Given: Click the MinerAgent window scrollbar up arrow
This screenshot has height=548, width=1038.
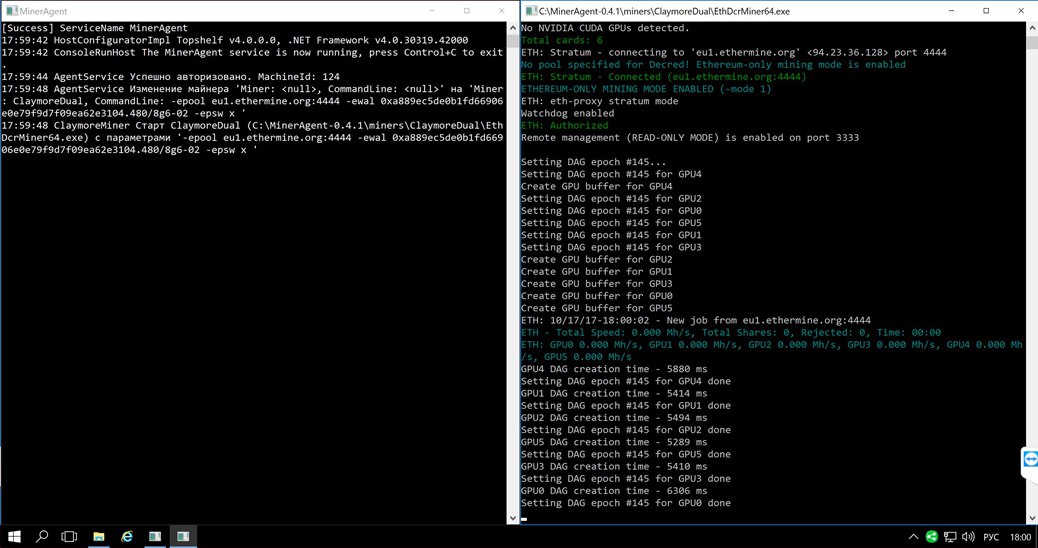Looking at the screenshot, I should [512, 28].
